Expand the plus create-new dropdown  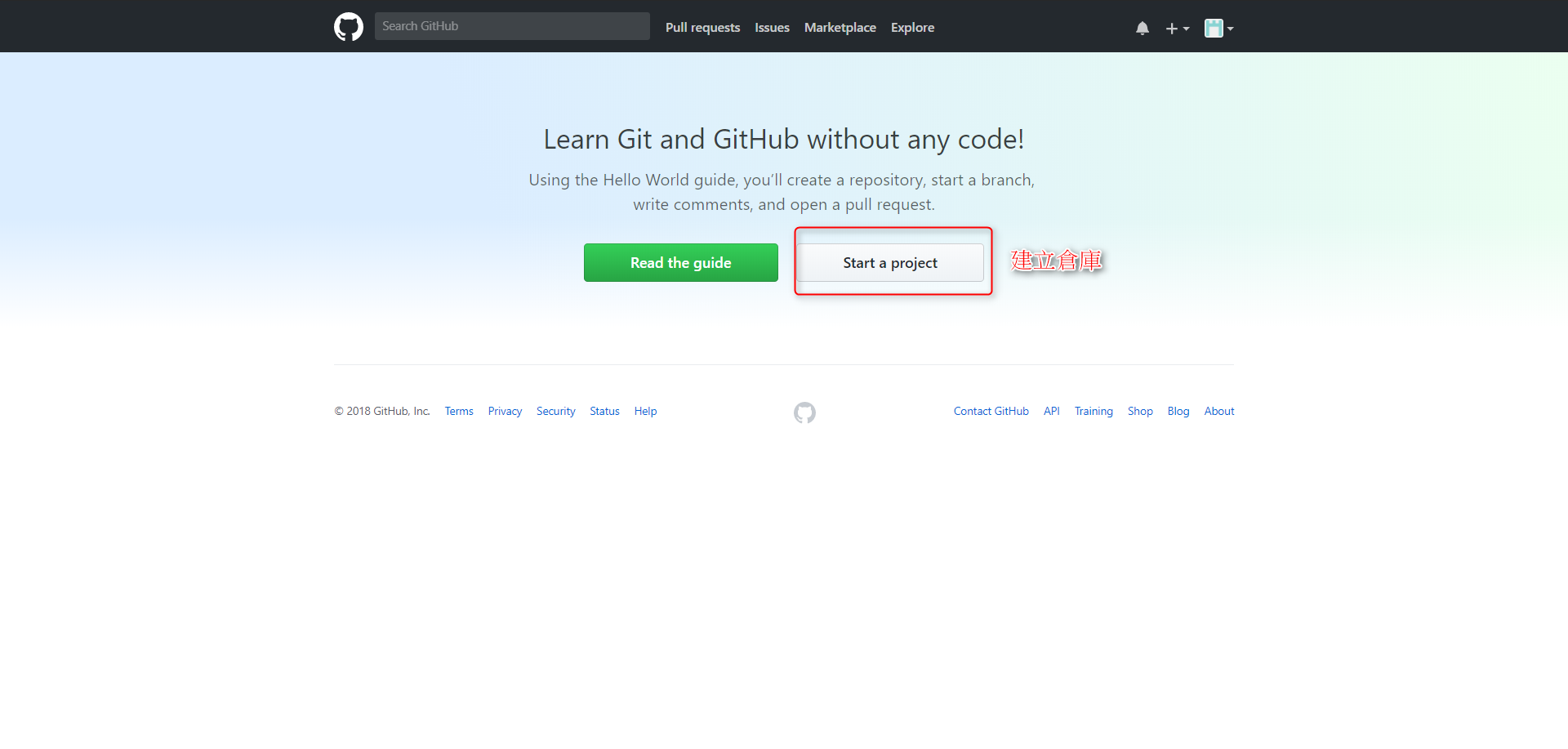pos(1177,28)
